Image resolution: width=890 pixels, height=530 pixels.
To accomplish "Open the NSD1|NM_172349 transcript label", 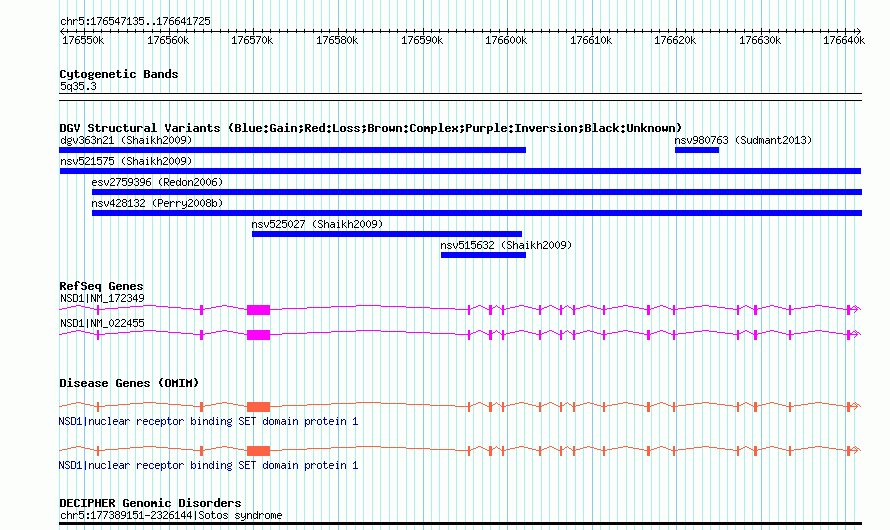I will click(x=102, y=298).
